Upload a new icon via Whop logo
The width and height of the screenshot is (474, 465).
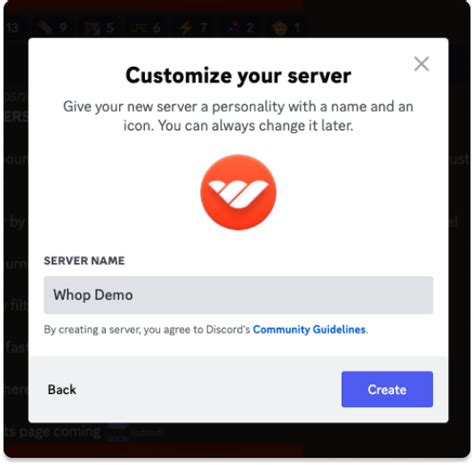pos(238,192)
